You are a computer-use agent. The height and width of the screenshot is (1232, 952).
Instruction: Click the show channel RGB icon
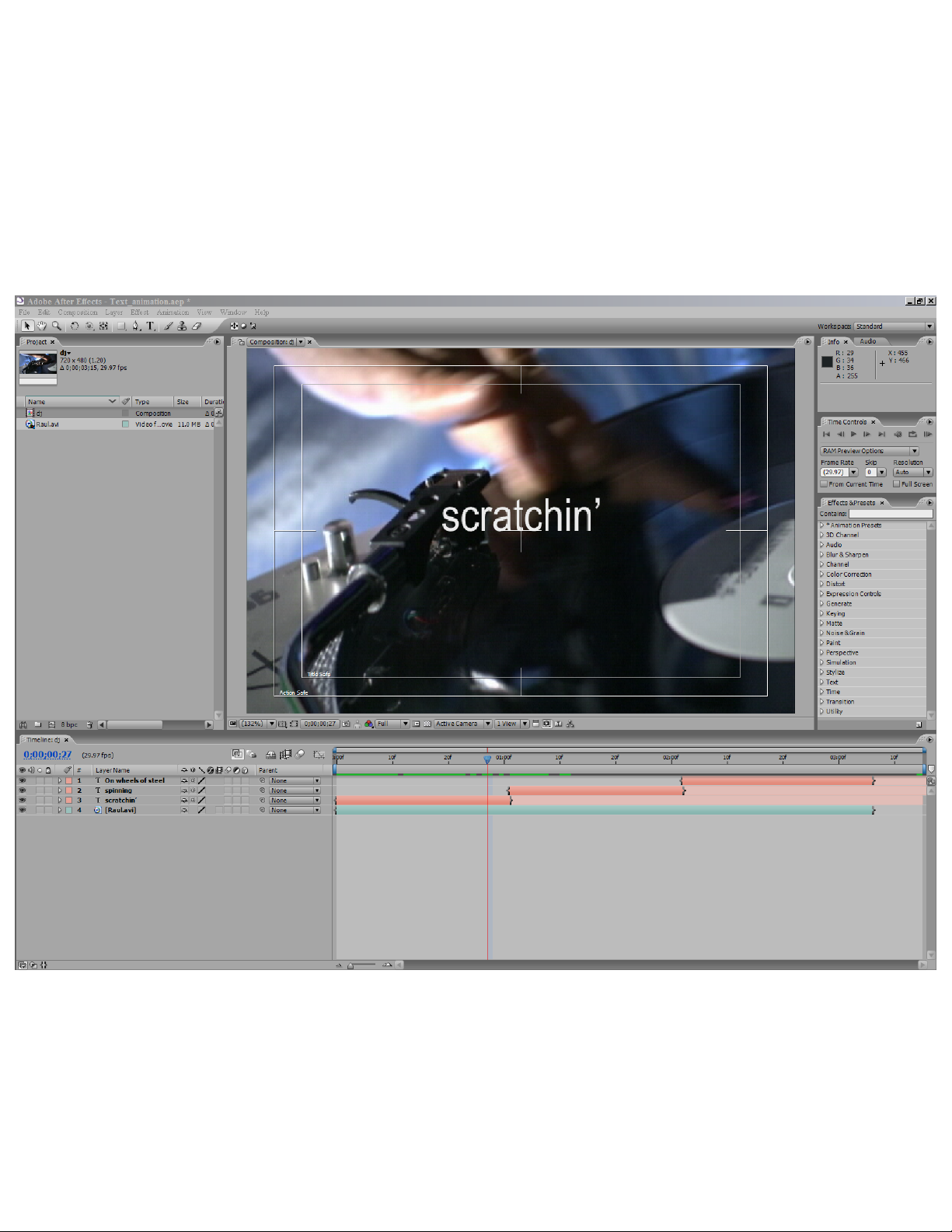[x=368, y=724]
